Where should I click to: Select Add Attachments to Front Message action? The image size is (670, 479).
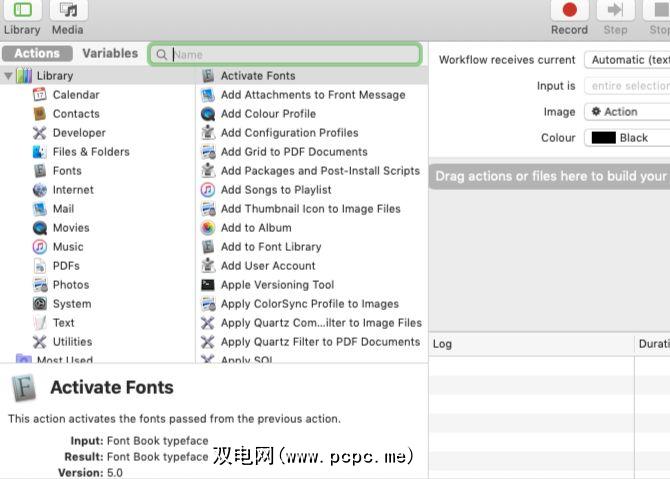click(312, 95)
